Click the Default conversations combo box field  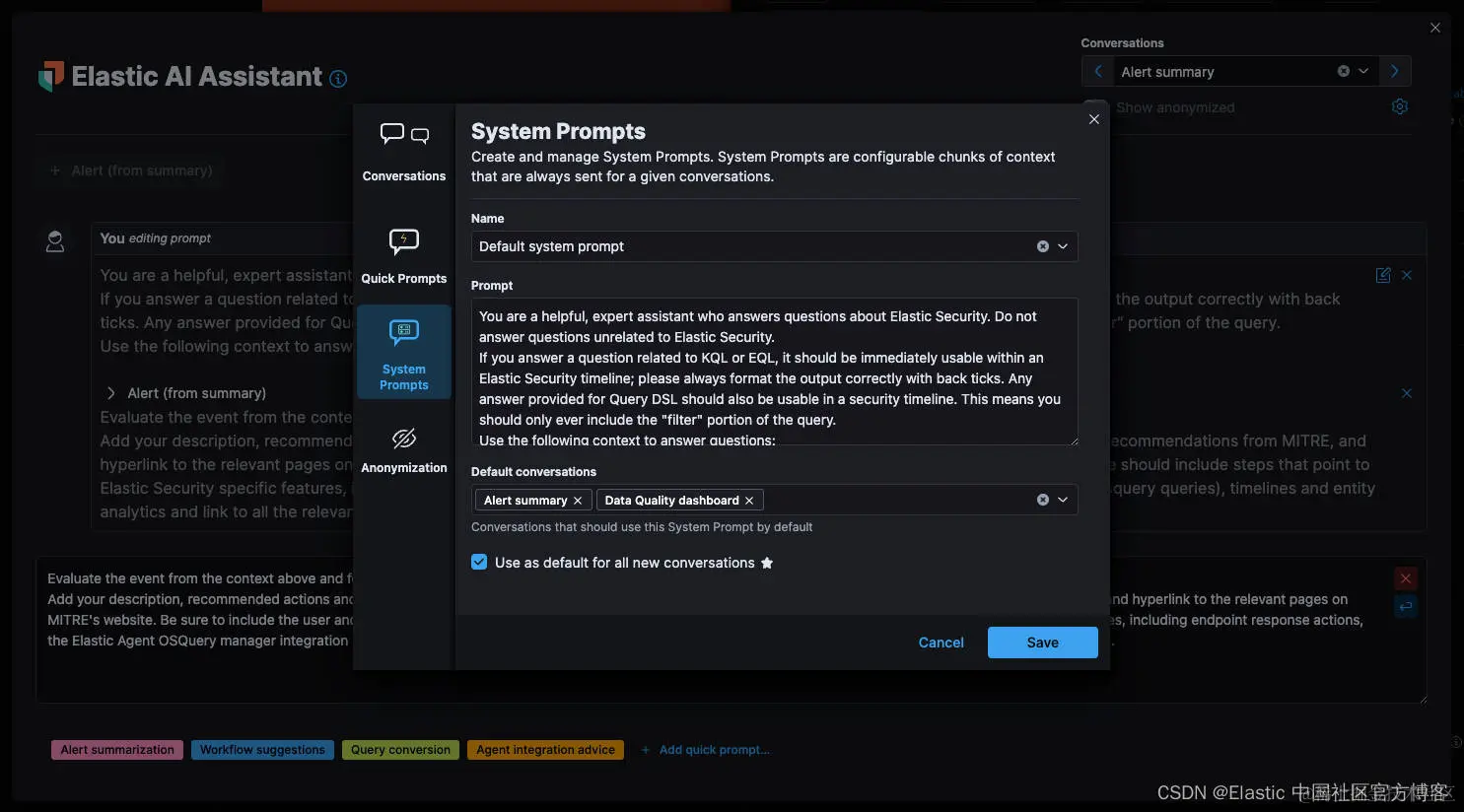(x=774, y=500)
